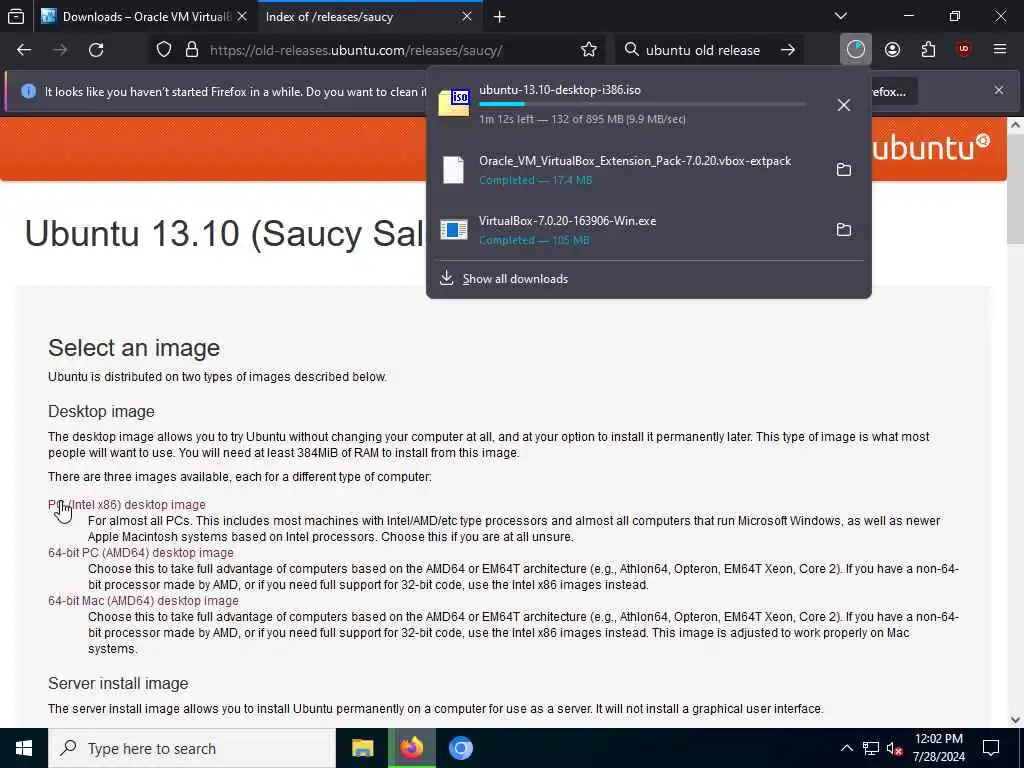Toggle the Downloads panel toolbar button
The width and height of the screenshot is (1024, 768).
[856, 50]
